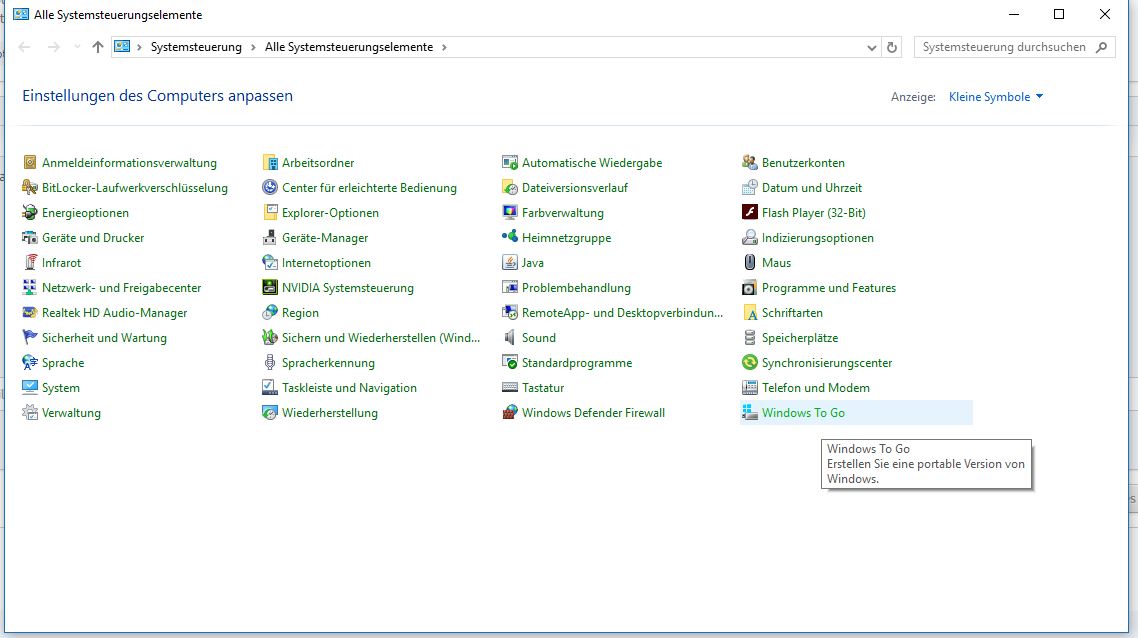Image resolution: width=1138 pixels, height=638 pixels.
Task: Expand the chevron after Systemsteuerung breadcrumb
Action: [253, 47]
